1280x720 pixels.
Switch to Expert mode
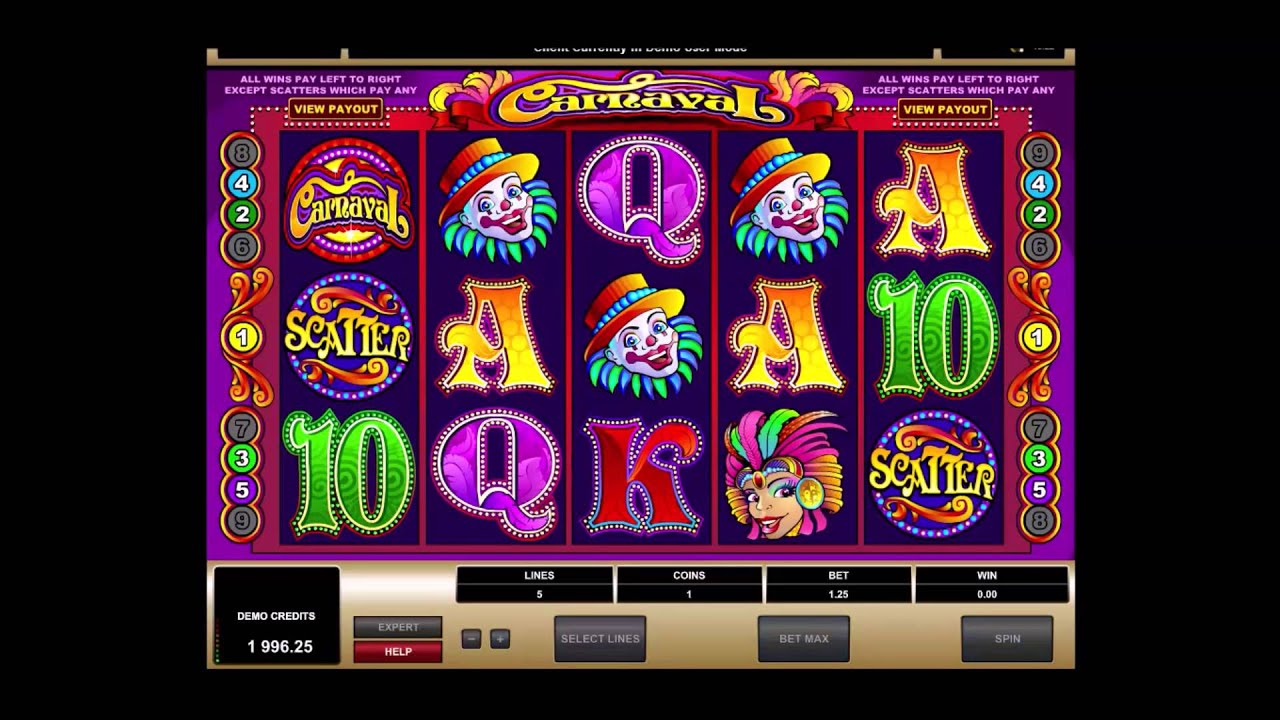coord(398,627)
